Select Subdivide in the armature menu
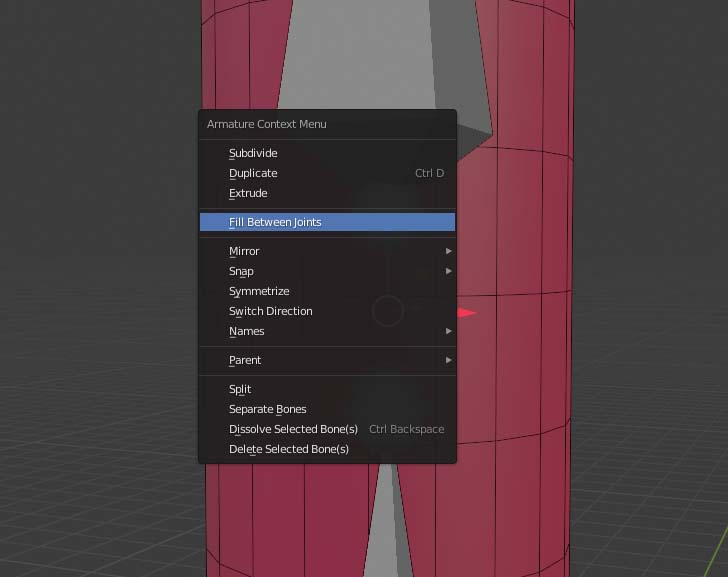728x577 pixels. point(253,153)
